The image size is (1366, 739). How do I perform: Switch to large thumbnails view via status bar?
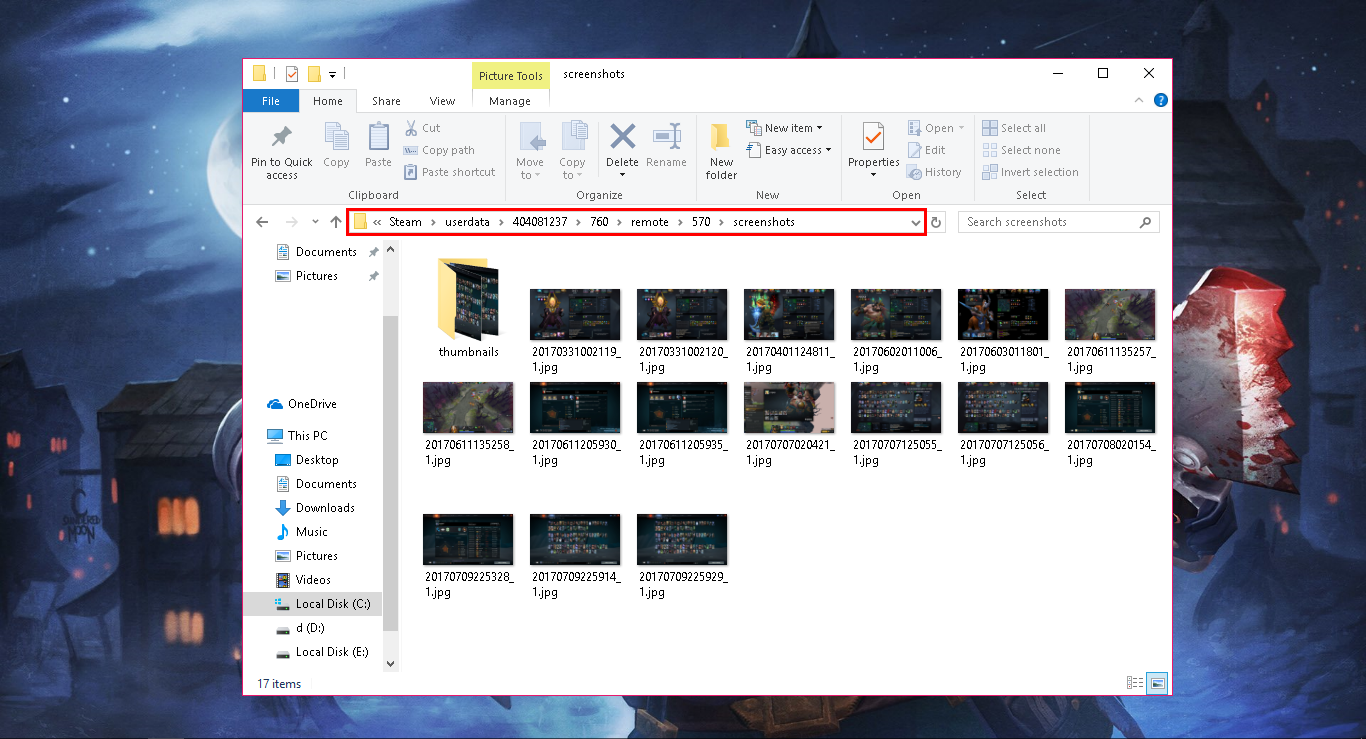(x=1156, y=682)
